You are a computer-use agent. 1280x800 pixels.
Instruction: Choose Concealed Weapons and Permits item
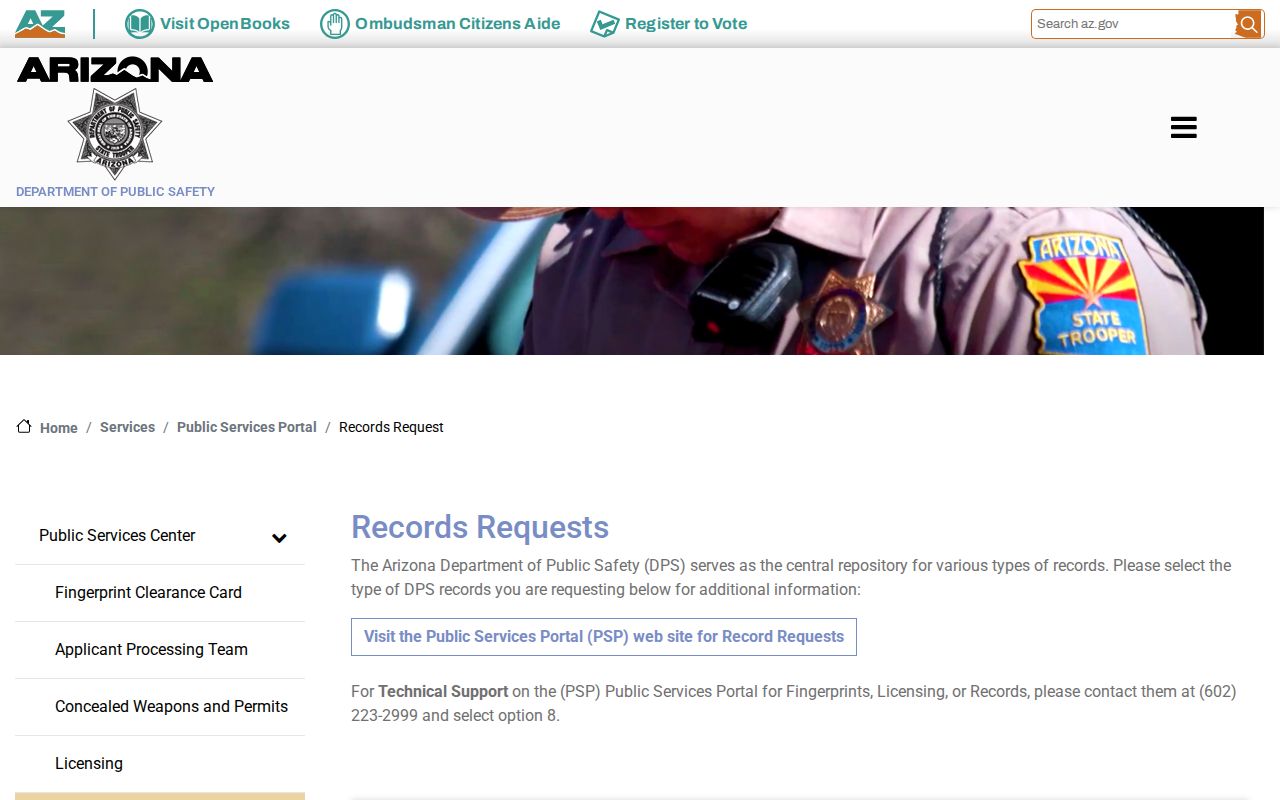pyautogui.click(x=171, y=707)
